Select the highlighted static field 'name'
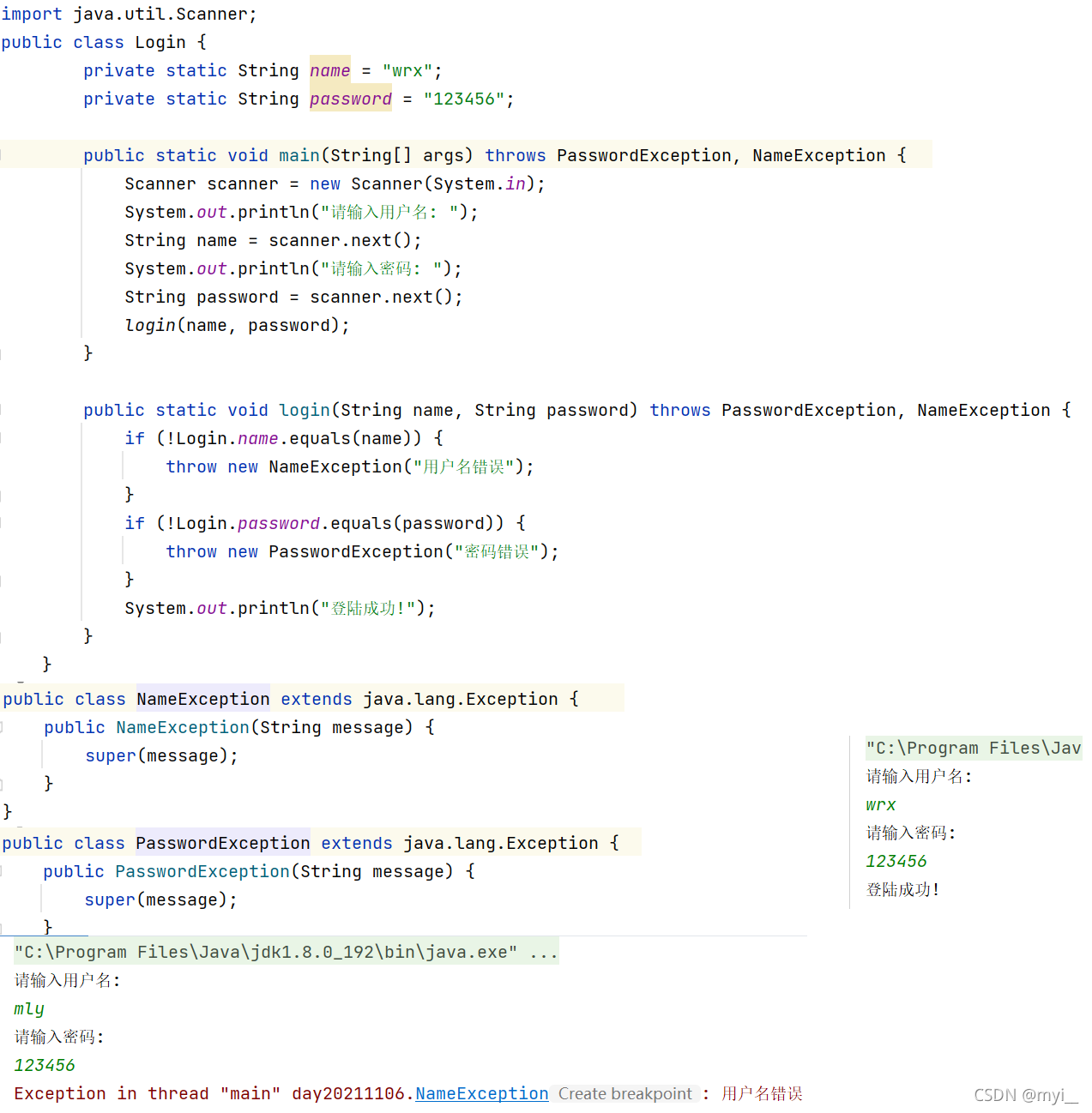 point(330,70)
